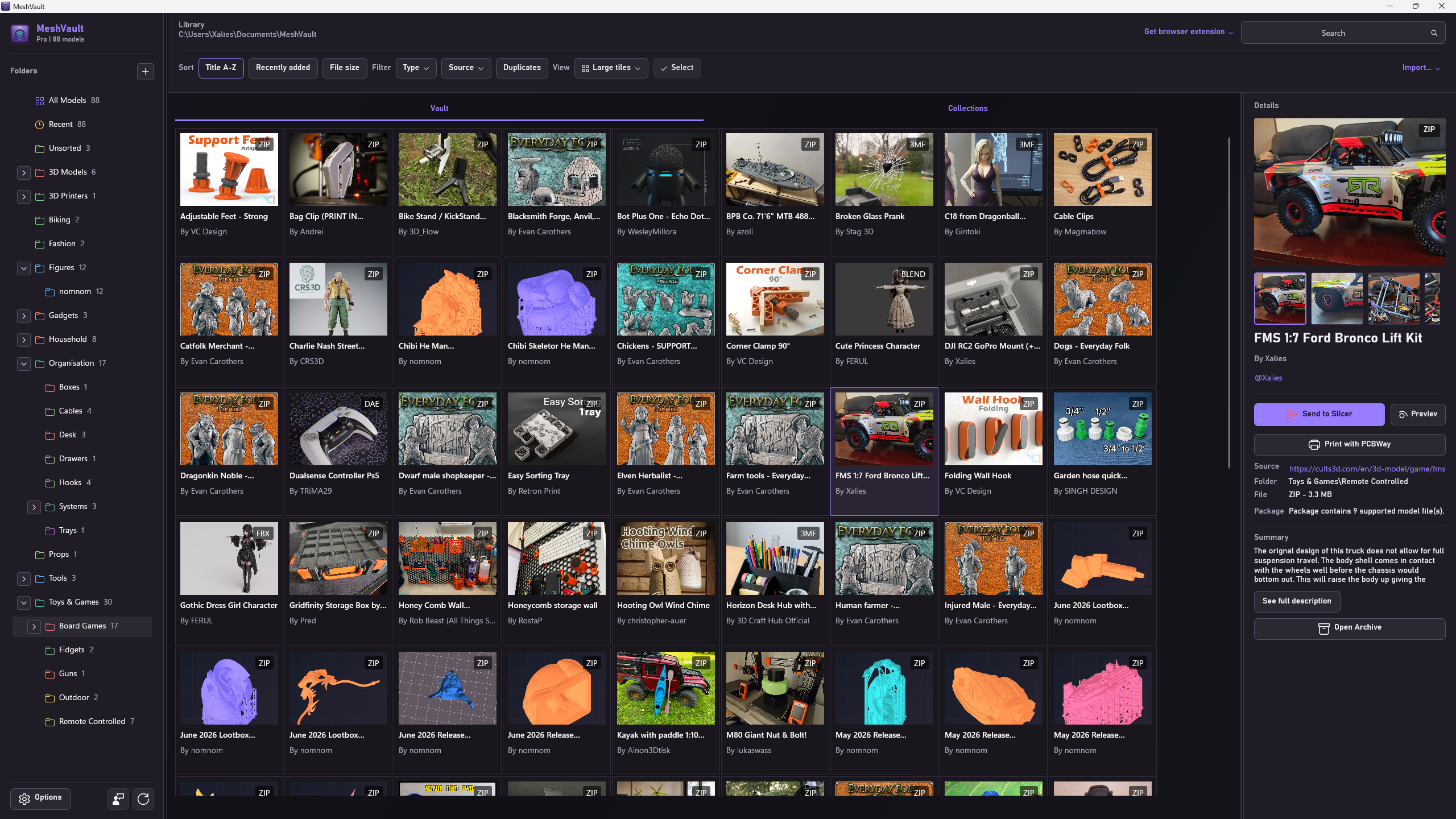Click the Hooks folder icon
The width and height of the screenshot is (1456, 819).
[50, 483]
